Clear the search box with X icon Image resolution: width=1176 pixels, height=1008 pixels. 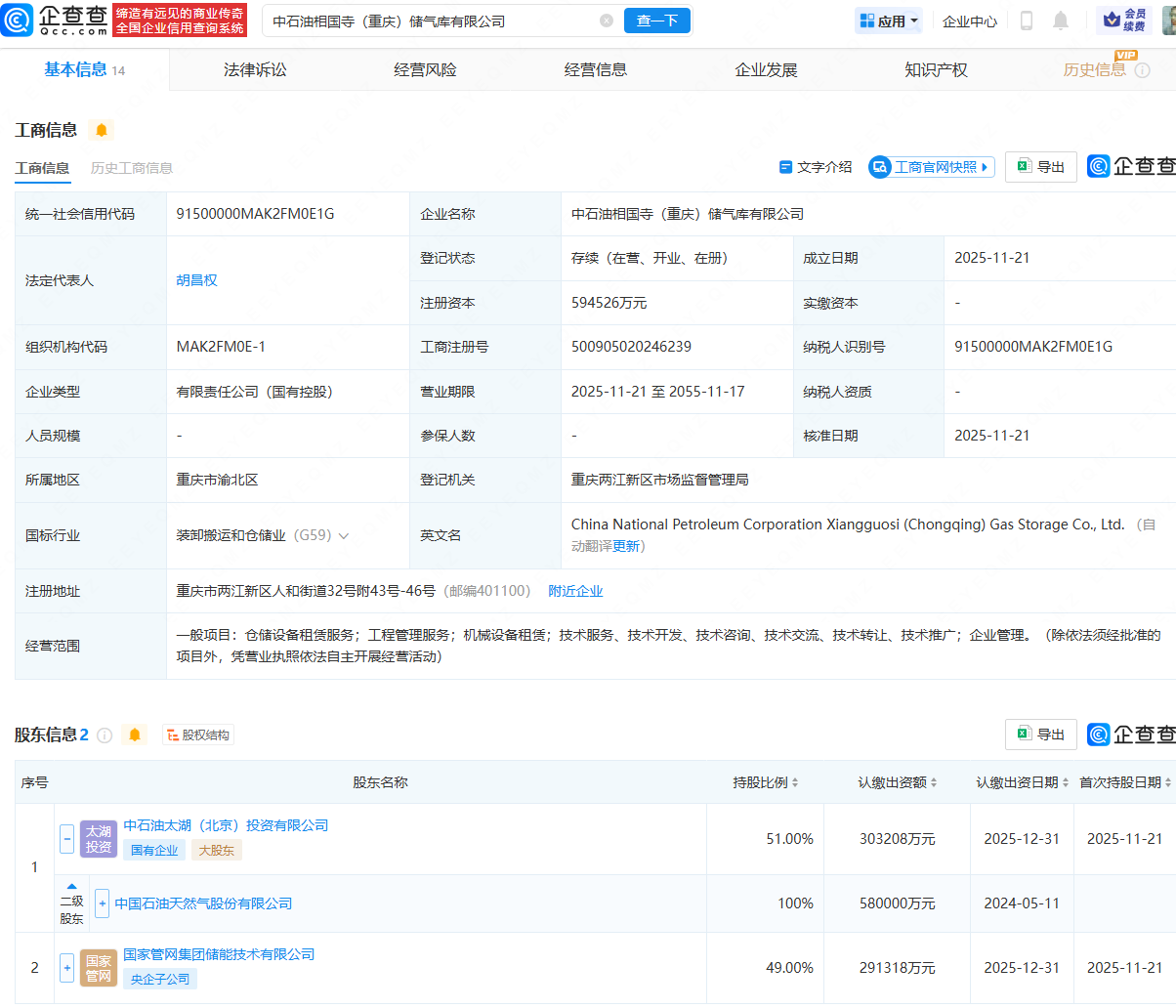(x=607, y=21)
